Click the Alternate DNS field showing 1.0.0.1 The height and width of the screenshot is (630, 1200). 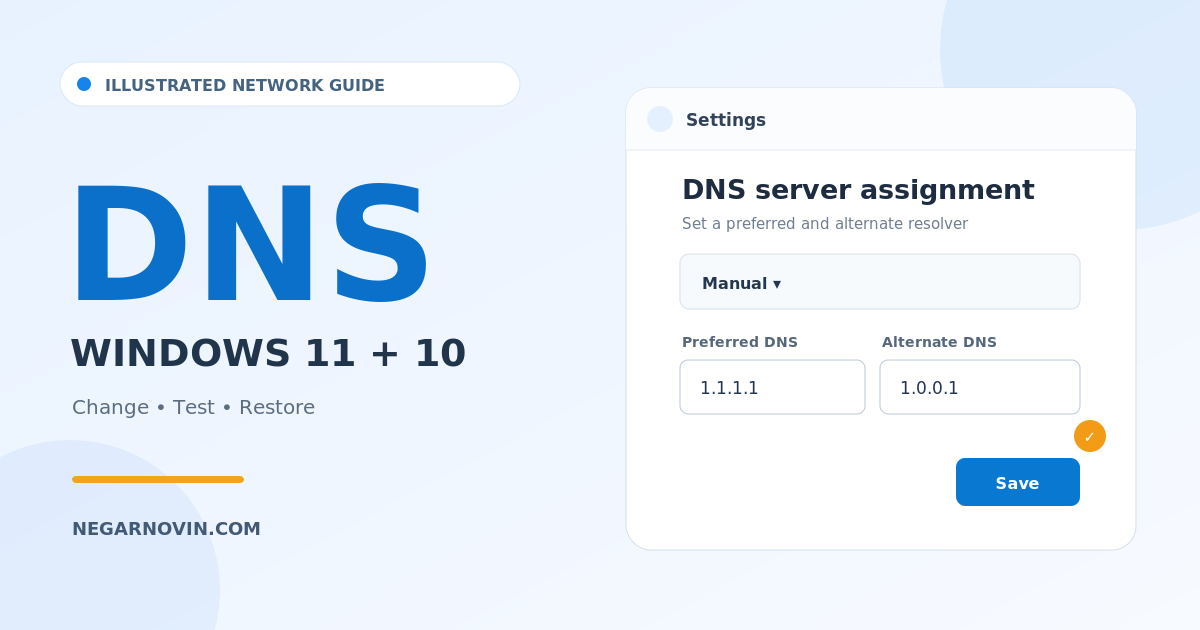tap(980, 387)
